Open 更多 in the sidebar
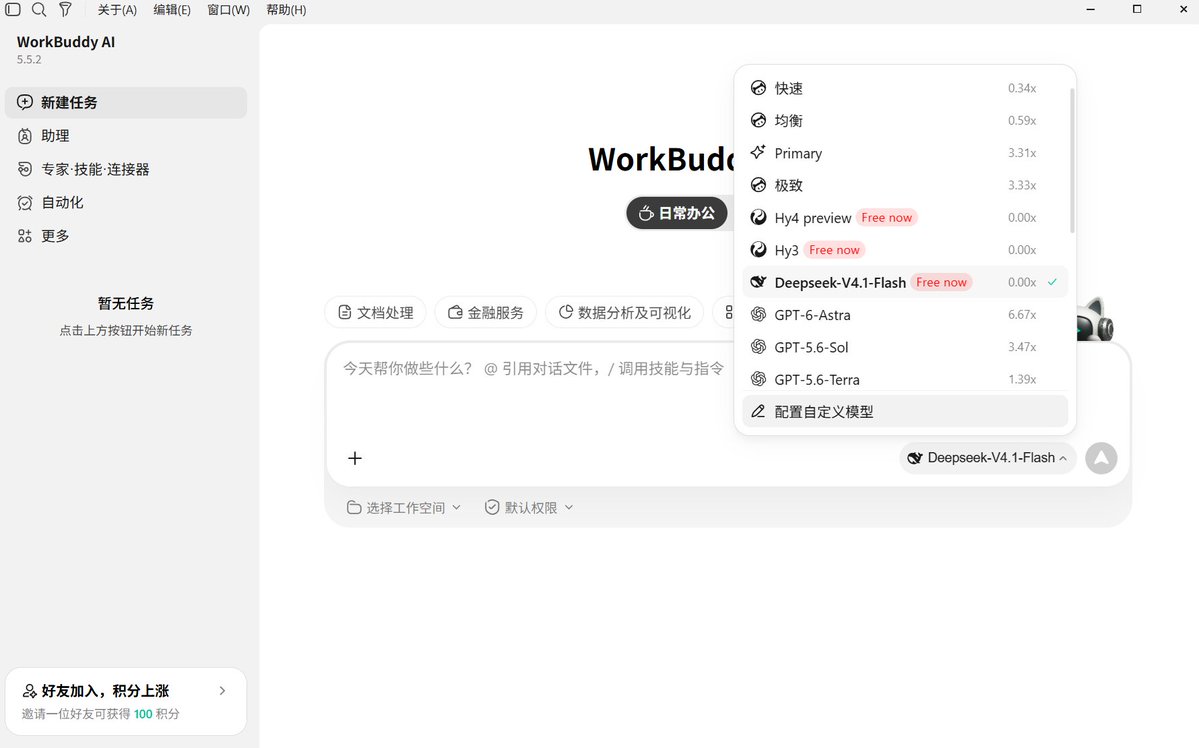 (126, 236)
